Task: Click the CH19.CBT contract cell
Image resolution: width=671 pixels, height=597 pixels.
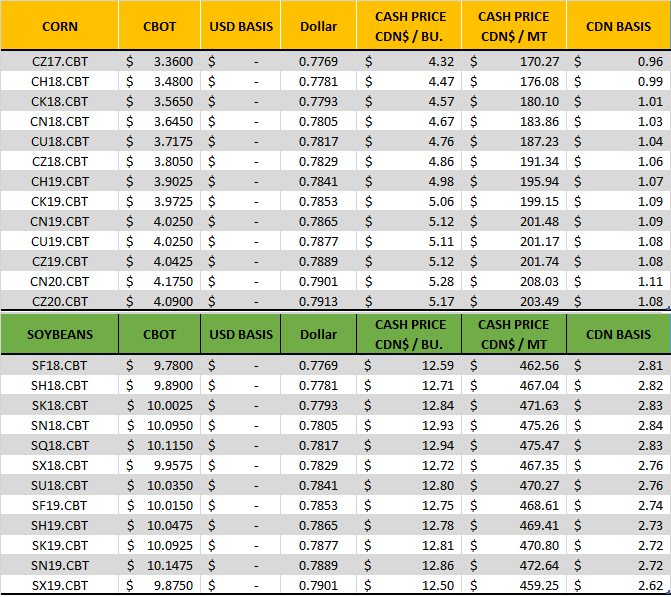Action: point(60,181)
